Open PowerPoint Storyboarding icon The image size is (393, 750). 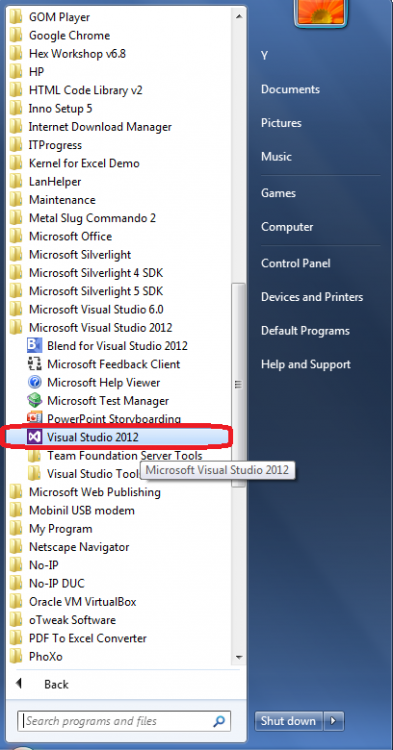(34, 418)
